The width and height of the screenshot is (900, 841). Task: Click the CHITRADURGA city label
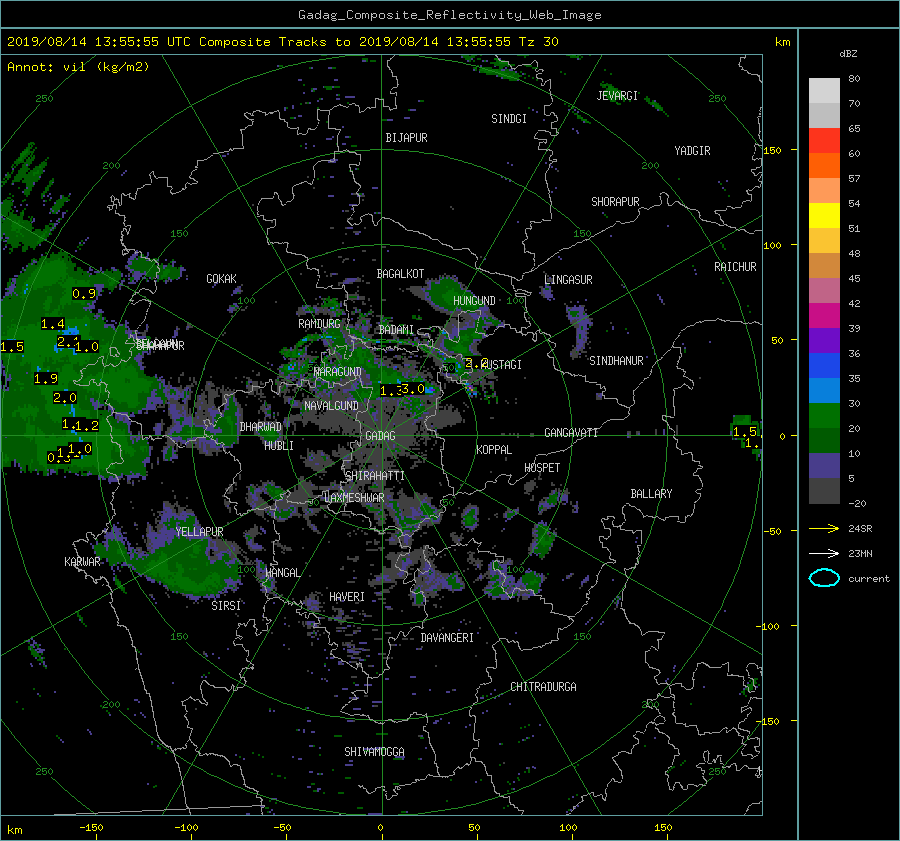544,687
